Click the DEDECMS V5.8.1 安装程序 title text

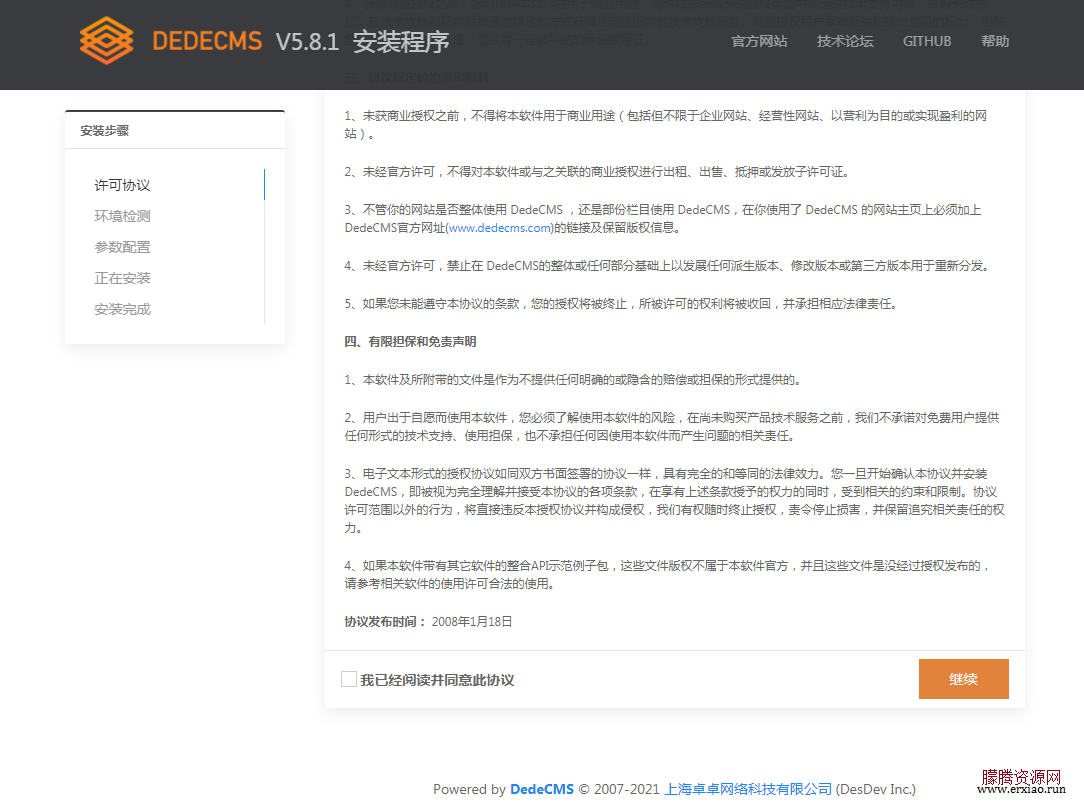[x=301, y=41]
